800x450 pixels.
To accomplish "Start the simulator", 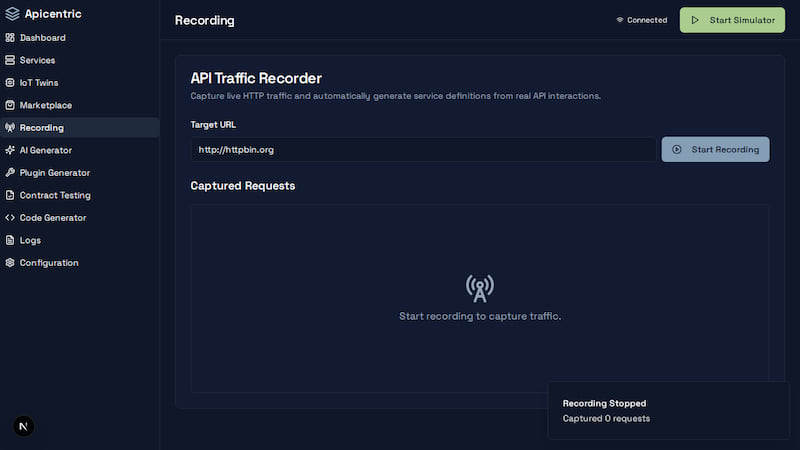I will click(x=732, y=20).
